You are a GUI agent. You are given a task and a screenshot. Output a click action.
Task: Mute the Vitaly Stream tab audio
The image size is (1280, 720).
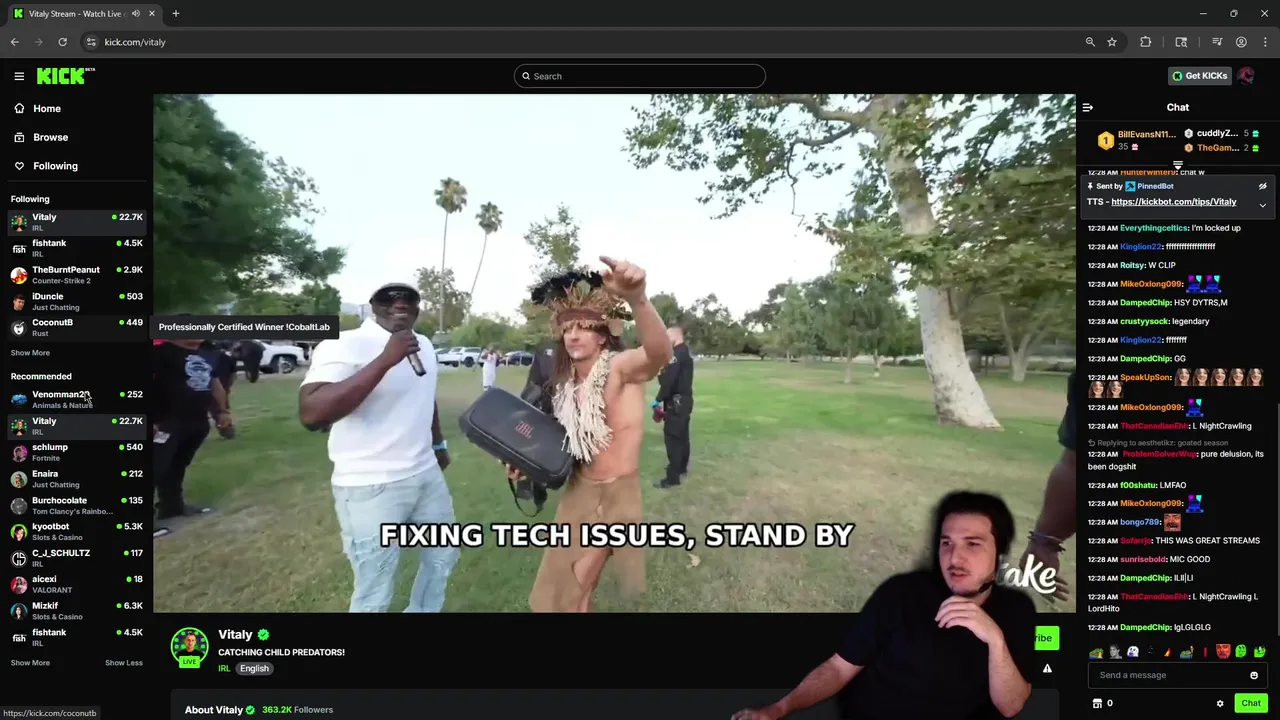135,13
